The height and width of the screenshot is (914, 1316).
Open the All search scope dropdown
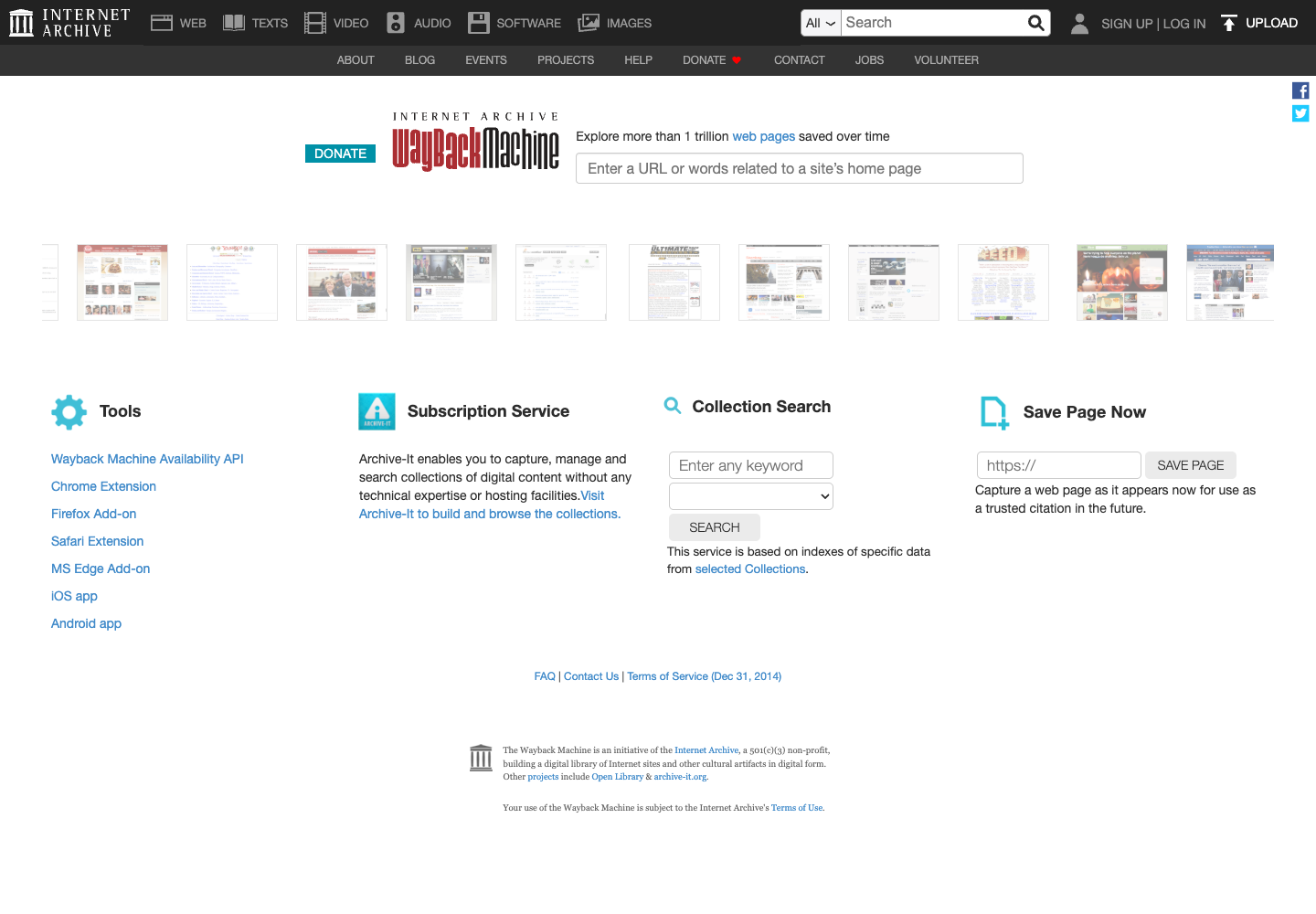821,23
